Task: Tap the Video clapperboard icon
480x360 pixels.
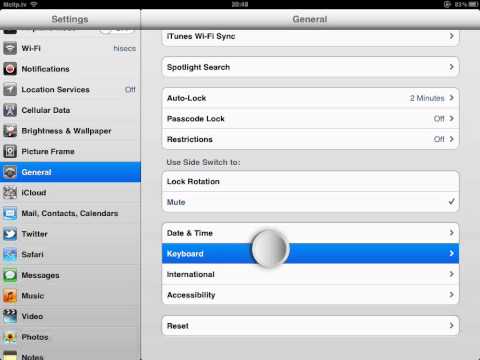Action: [10, 316]
